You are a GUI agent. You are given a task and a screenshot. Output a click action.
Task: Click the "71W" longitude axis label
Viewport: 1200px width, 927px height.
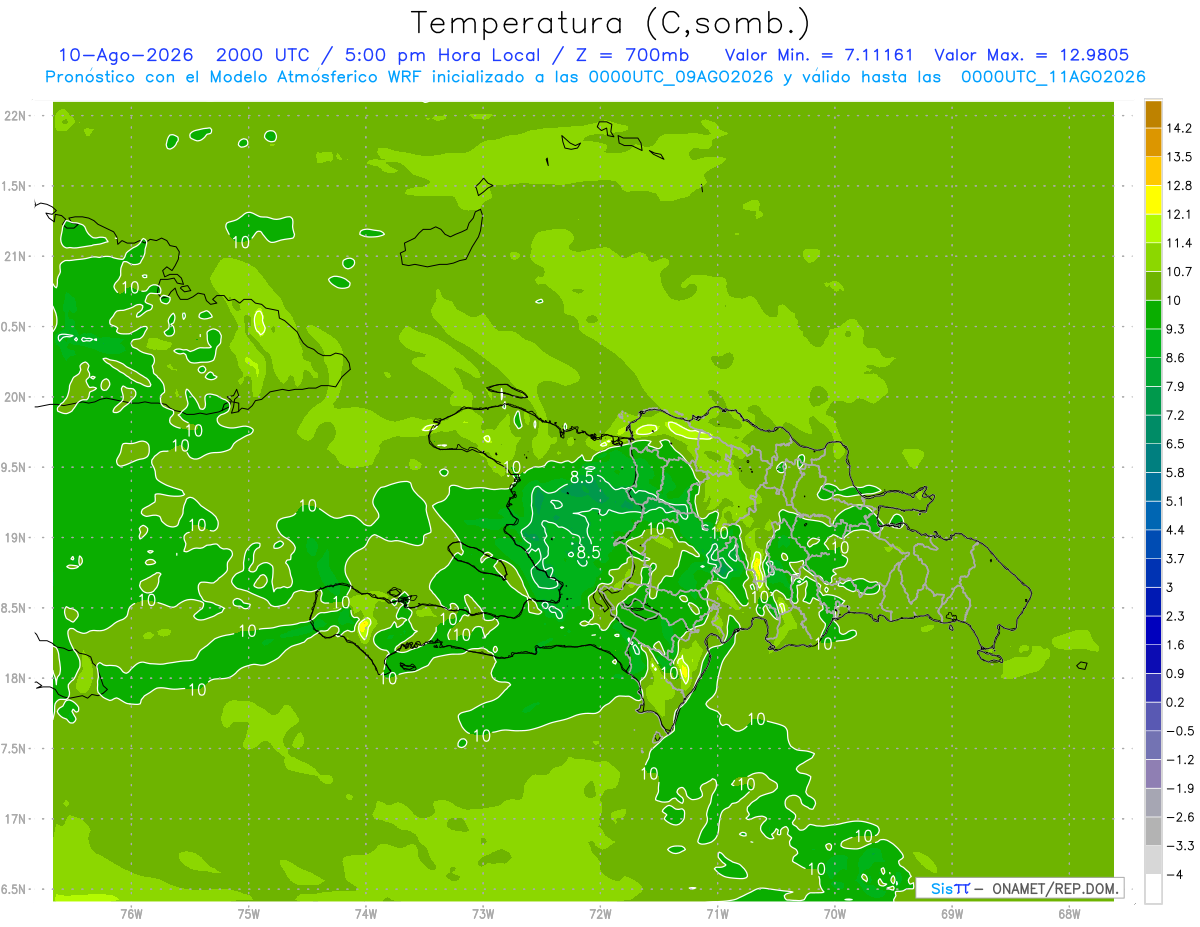tap(717, 914)
